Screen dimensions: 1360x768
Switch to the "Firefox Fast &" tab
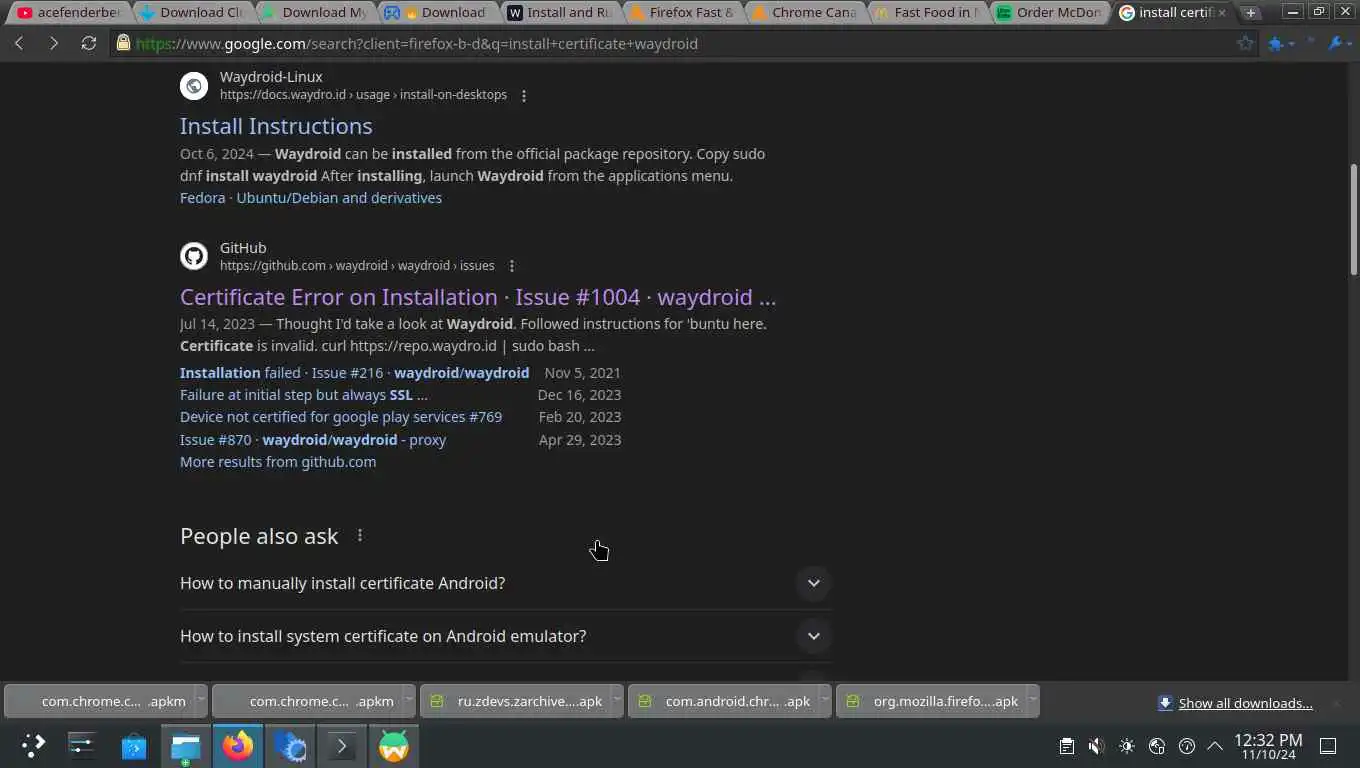(682, 13)
